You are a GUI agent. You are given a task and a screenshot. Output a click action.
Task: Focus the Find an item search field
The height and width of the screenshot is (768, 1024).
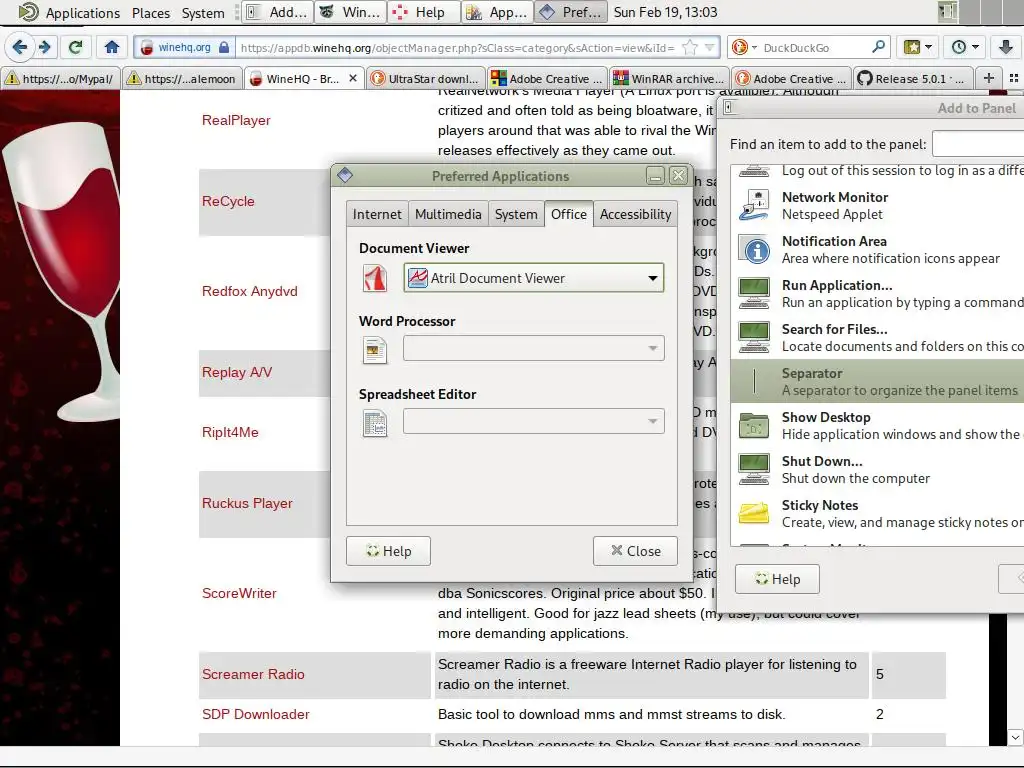pos(978,144)
